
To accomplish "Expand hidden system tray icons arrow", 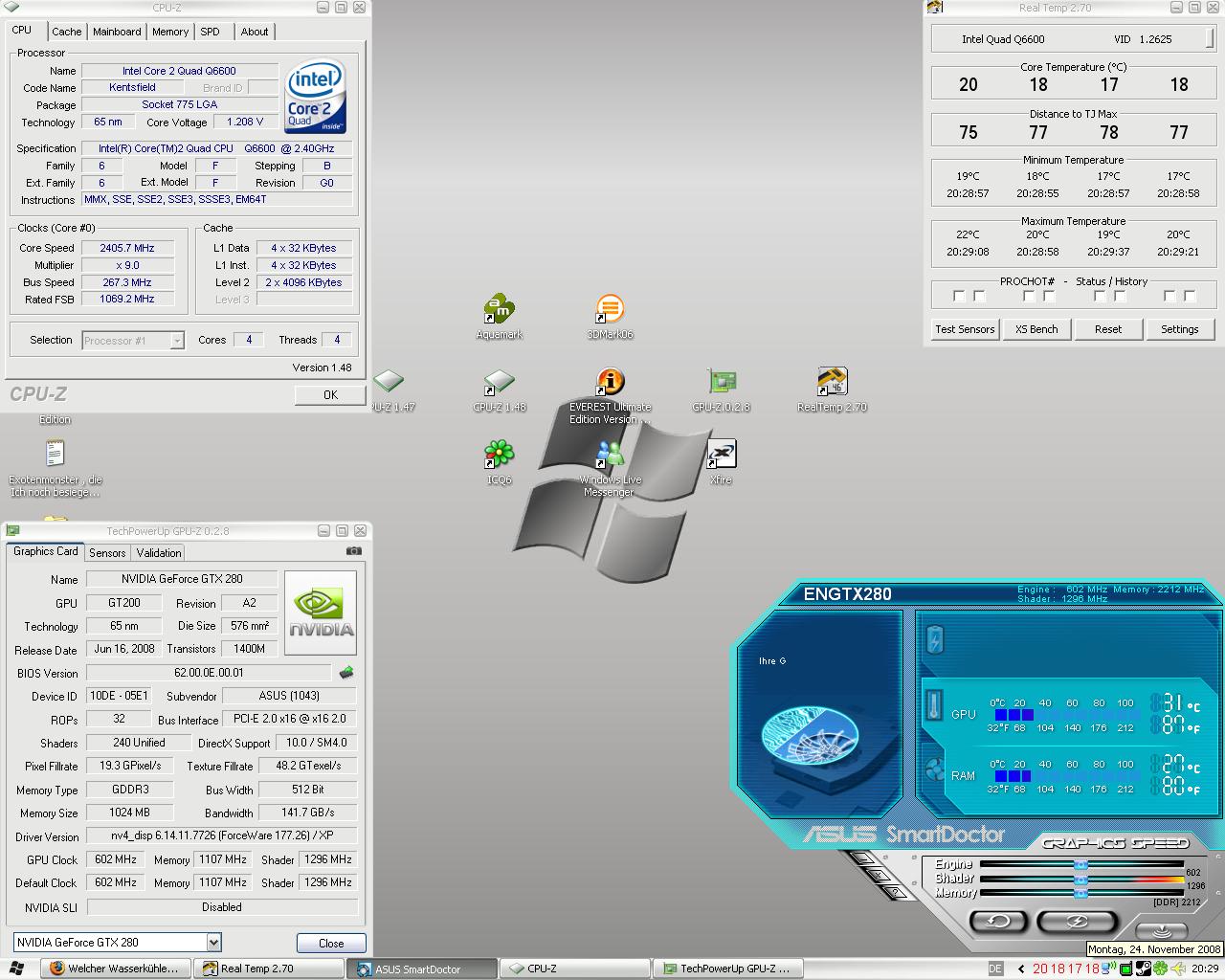I will click(1021, 969).
